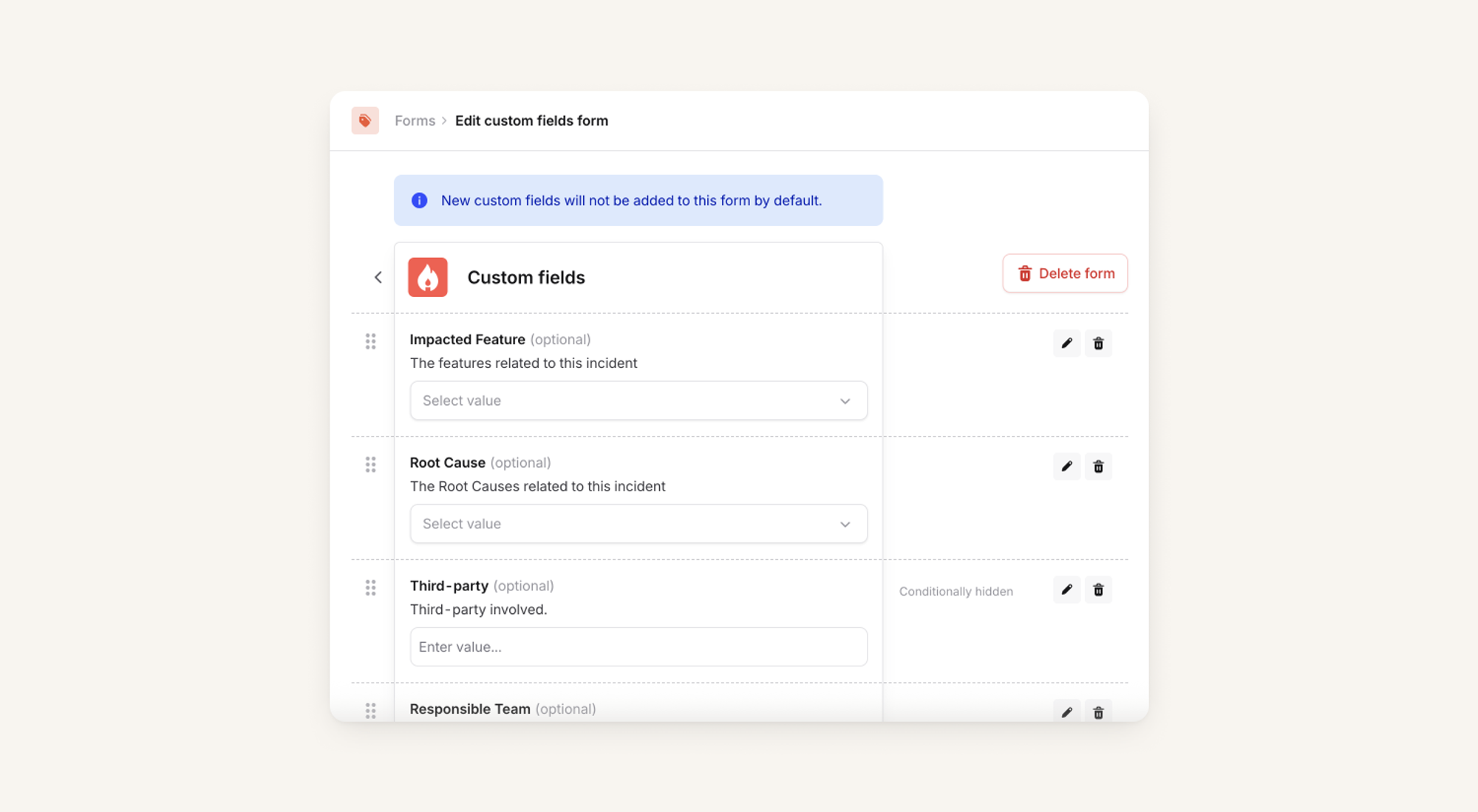The height and width of the screenshot is (812, 1478).
Task: Delete the Third-party field
Action: (x=1098, y=590)
